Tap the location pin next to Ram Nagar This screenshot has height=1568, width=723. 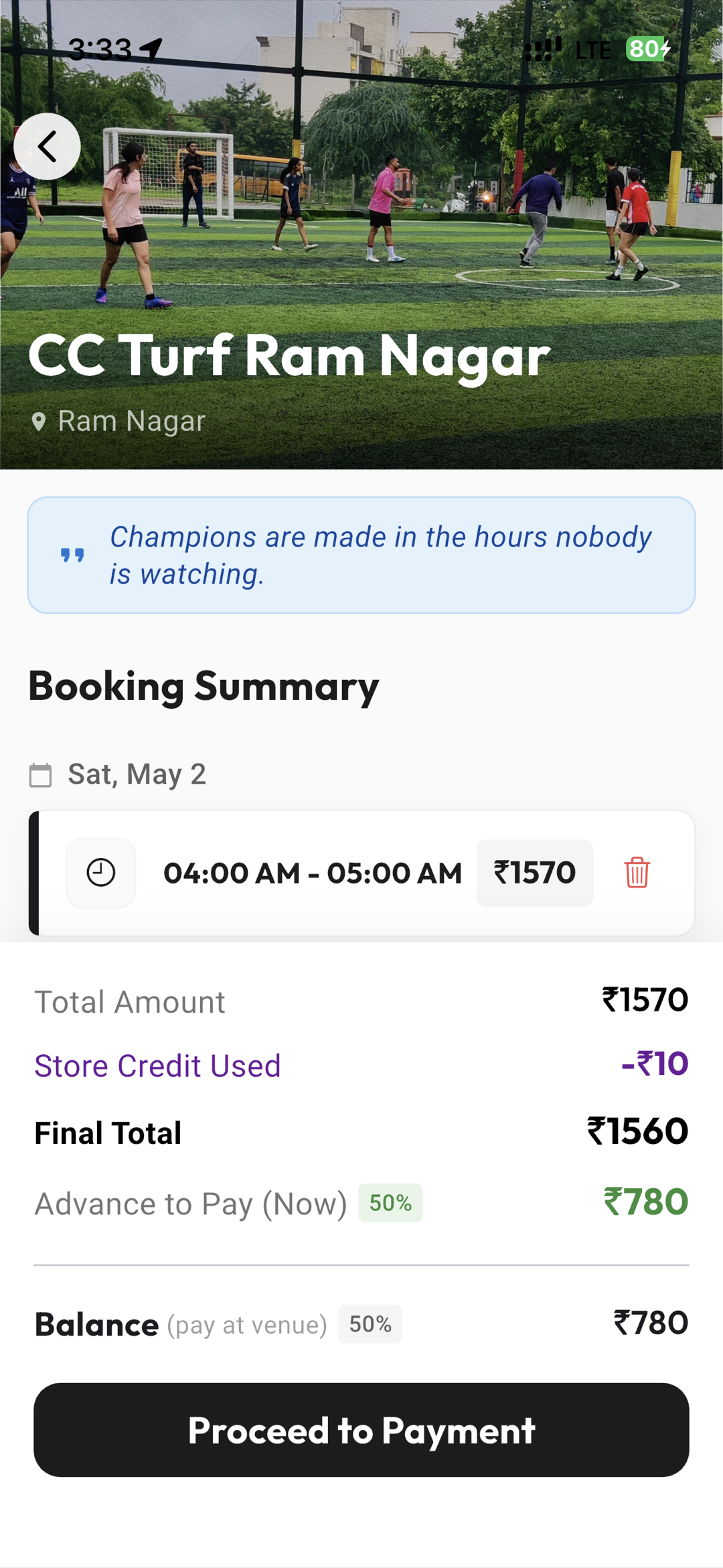pos(39,421)
